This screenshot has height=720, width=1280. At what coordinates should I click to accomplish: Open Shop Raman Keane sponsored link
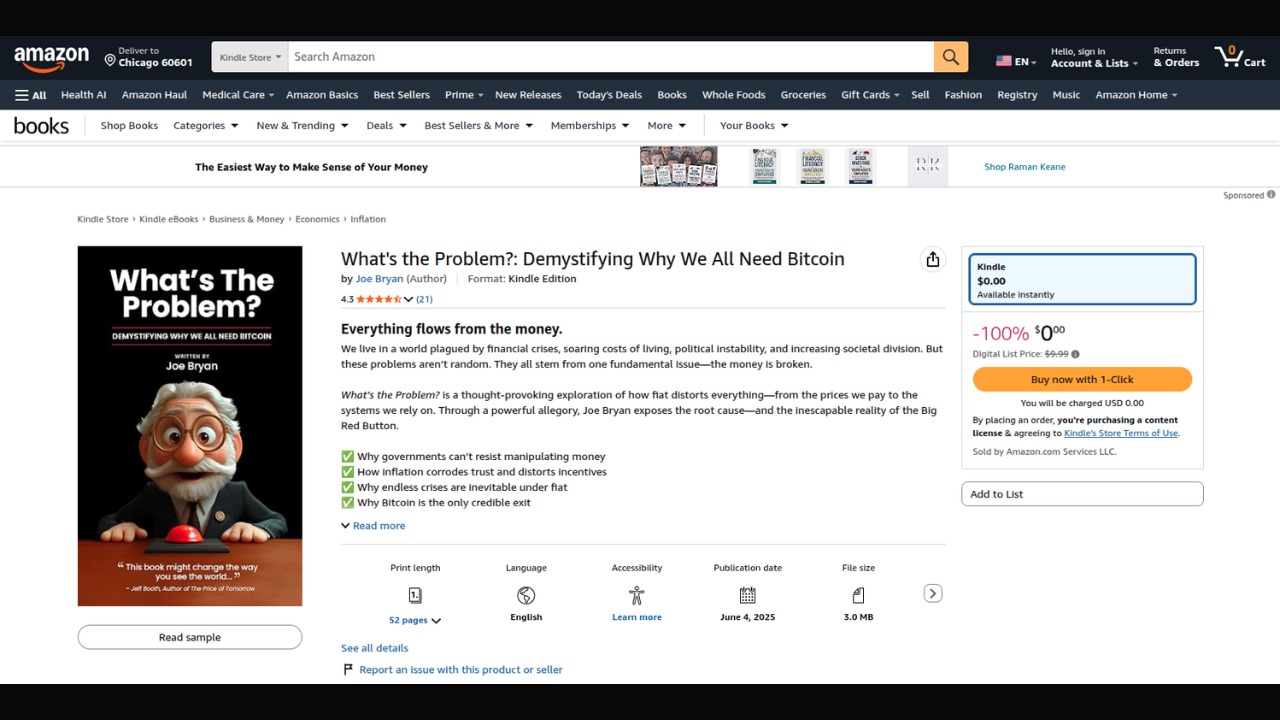point(1025,167)
